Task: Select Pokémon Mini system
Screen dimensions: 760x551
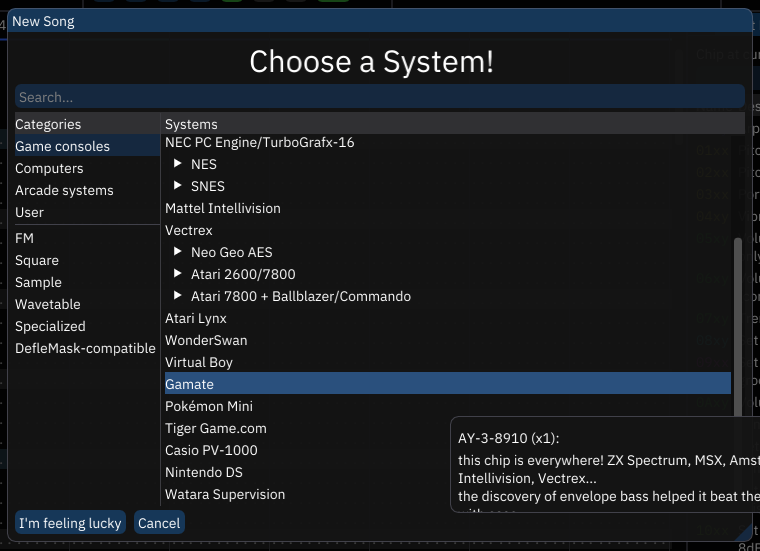Action: tap(209, 406)
